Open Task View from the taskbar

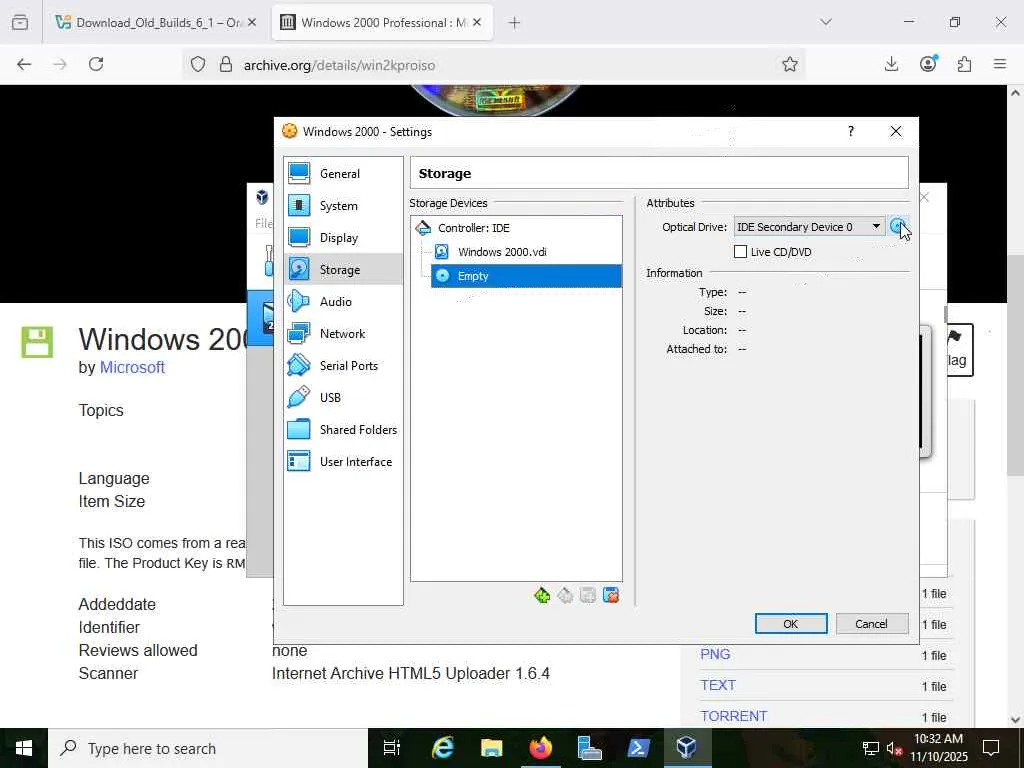(392, 748)
